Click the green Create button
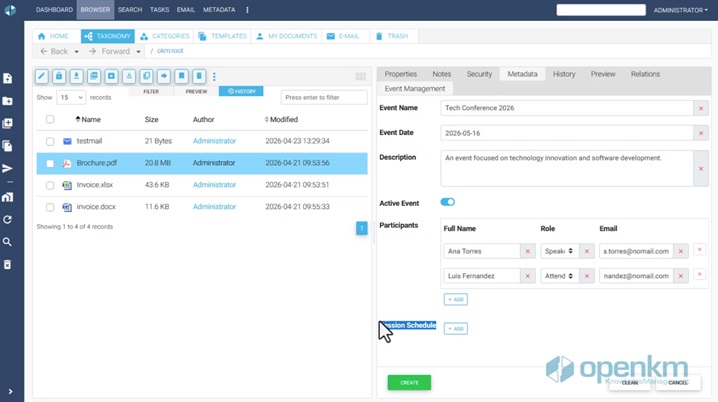The height and width of the screenshot is (402, 718). click(x=409, y=382)
